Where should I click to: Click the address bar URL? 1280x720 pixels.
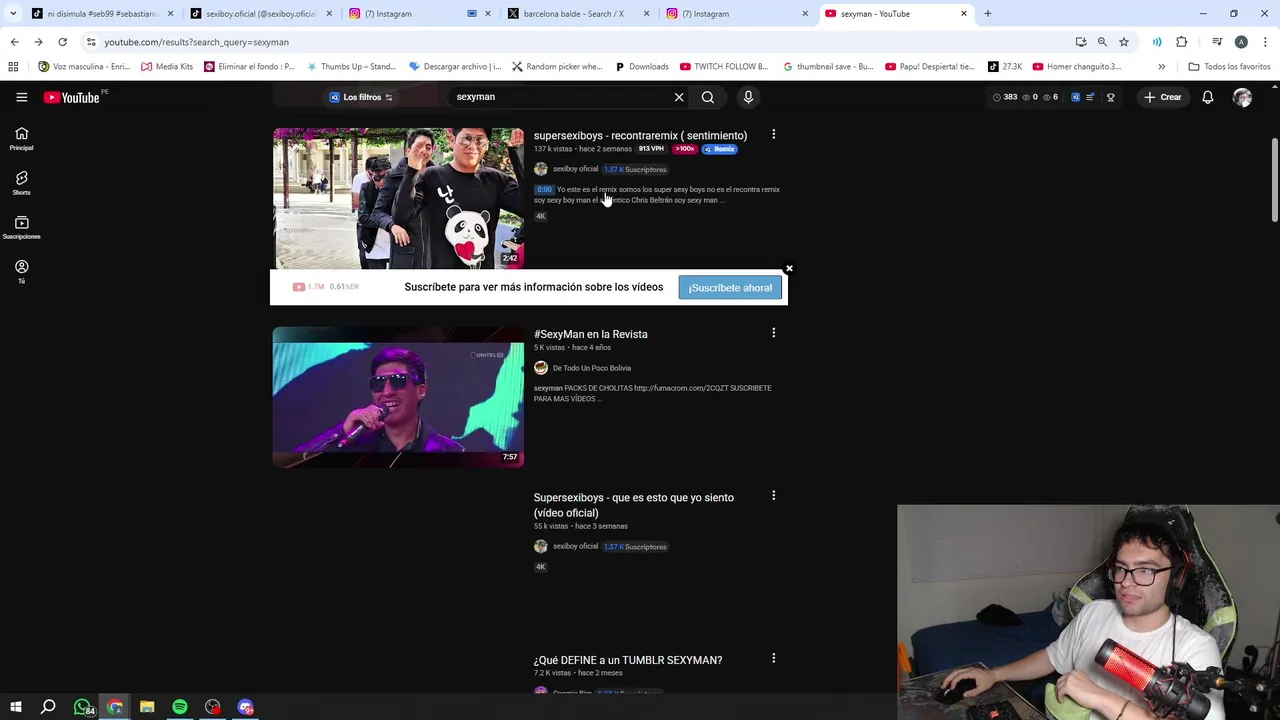pos(196,42)
